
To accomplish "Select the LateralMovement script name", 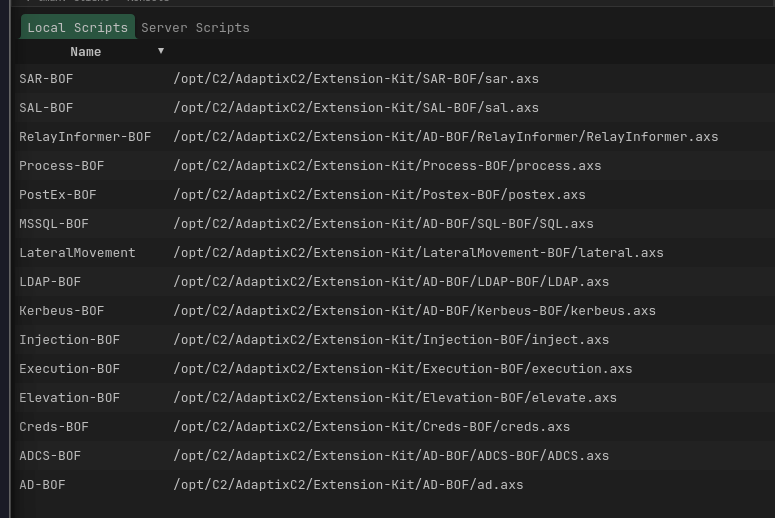I will coord(77,252).
